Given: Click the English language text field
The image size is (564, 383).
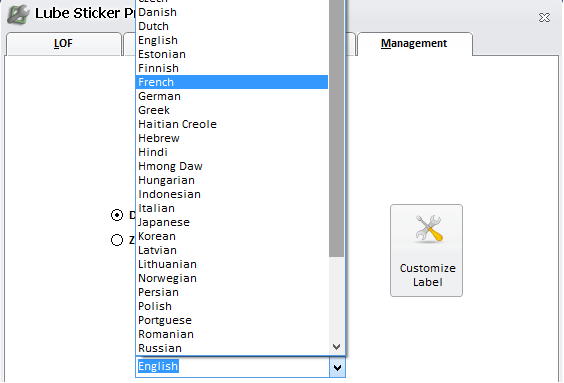Looking at the screenshot, I should point(232,367).
